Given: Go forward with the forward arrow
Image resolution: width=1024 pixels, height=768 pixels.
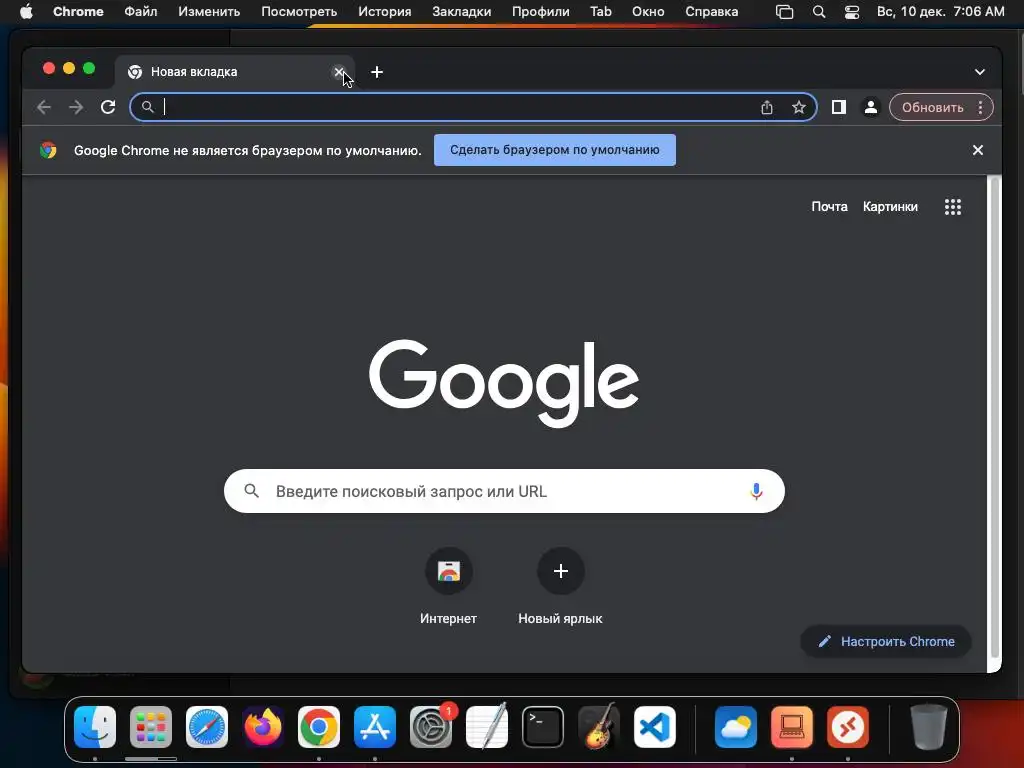Looking at the screenshot, I should click(76, 107).
